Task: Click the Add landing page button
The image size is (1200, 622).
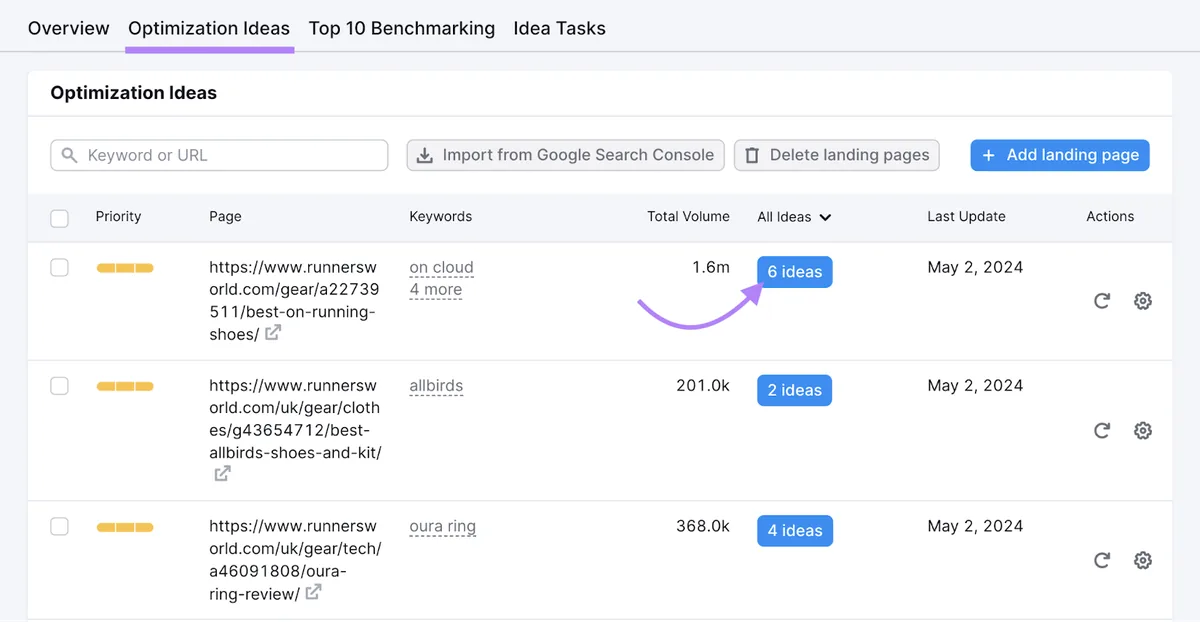Action: (1060, 155)
